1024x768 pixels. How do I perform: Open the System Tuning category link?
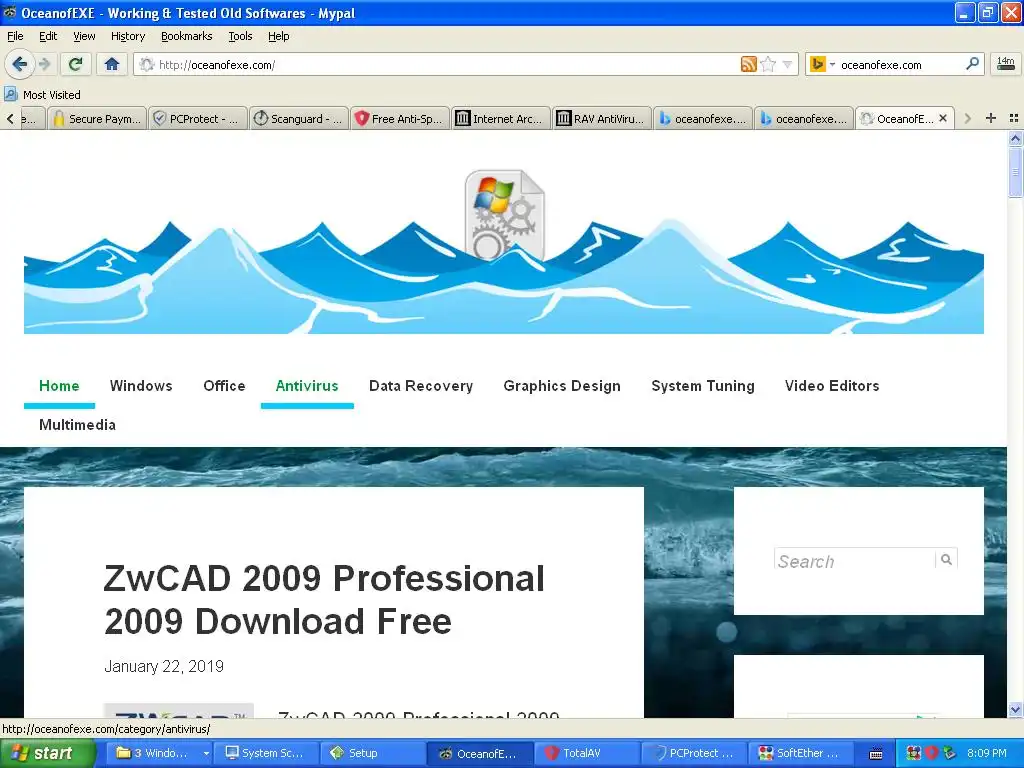(x=703, y=386)
